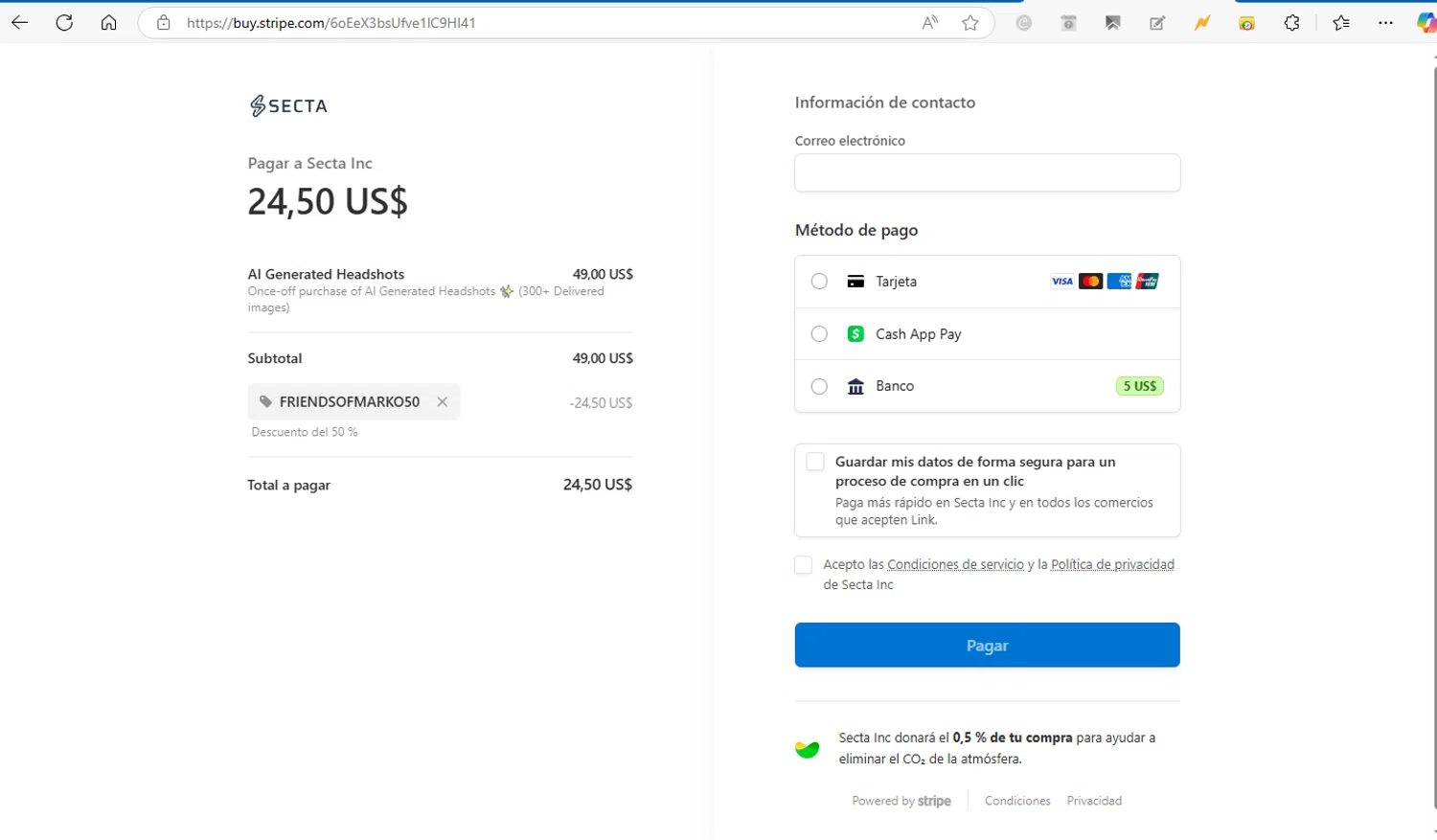1437x840 pixels.
Task: Click the pencil note extension icon
Action: 1157,23
